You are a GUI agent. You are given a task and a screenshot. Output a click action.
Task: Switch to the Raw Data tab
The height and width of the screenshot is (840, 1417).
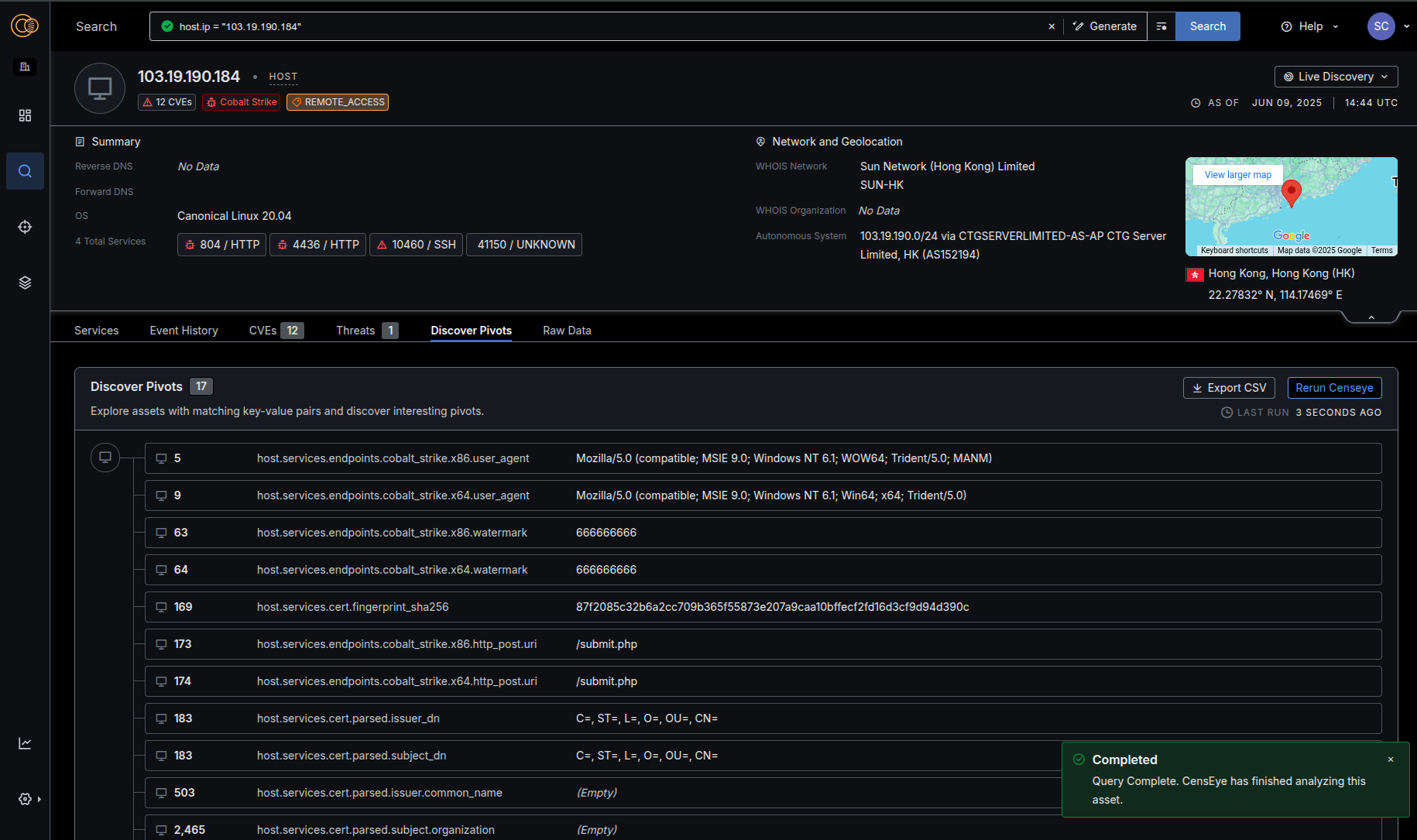point(567,331)
